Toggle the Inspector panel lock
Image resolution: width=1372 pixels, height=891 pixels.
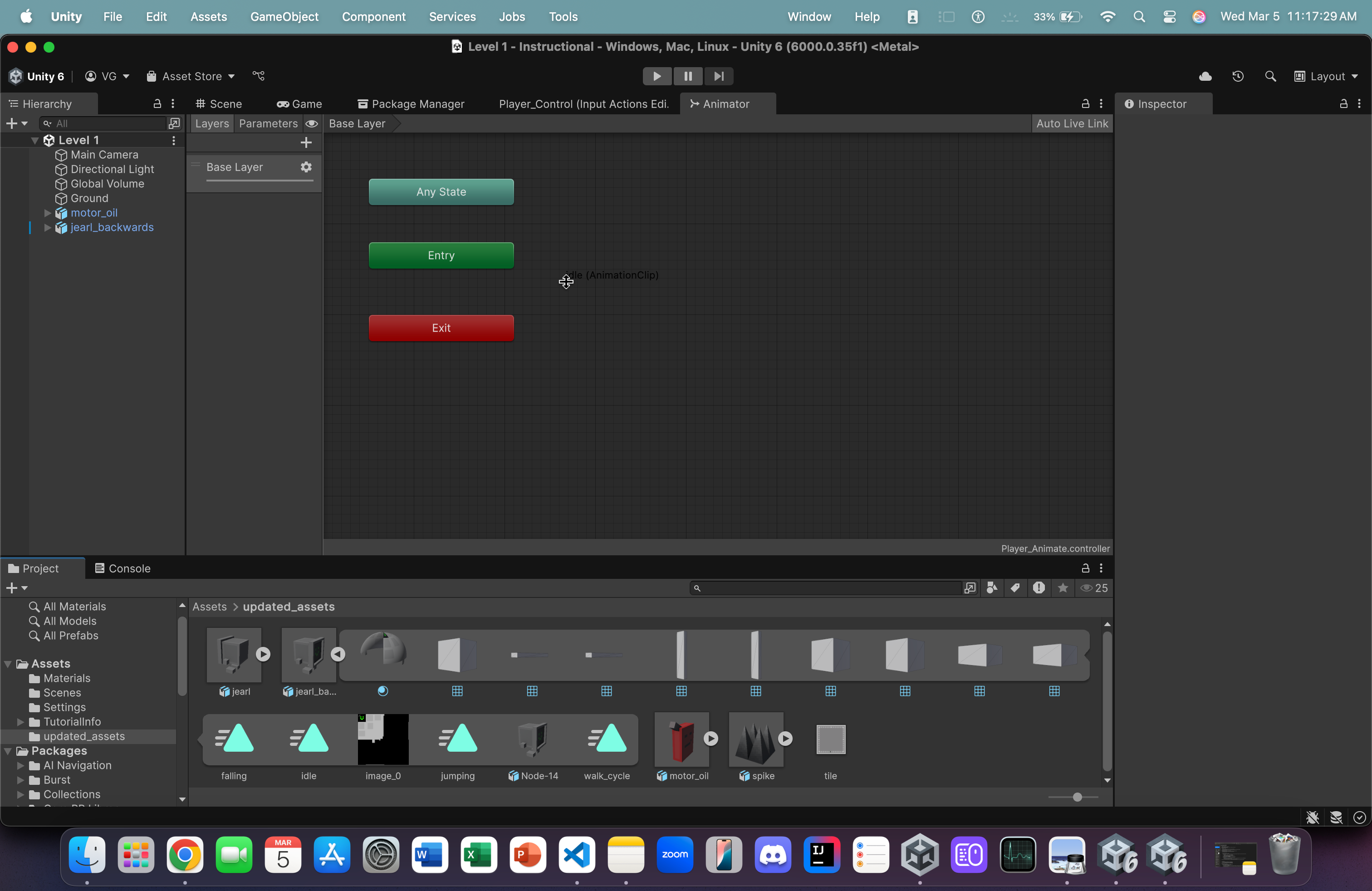pyautogui.click(x=1343, y=104)
